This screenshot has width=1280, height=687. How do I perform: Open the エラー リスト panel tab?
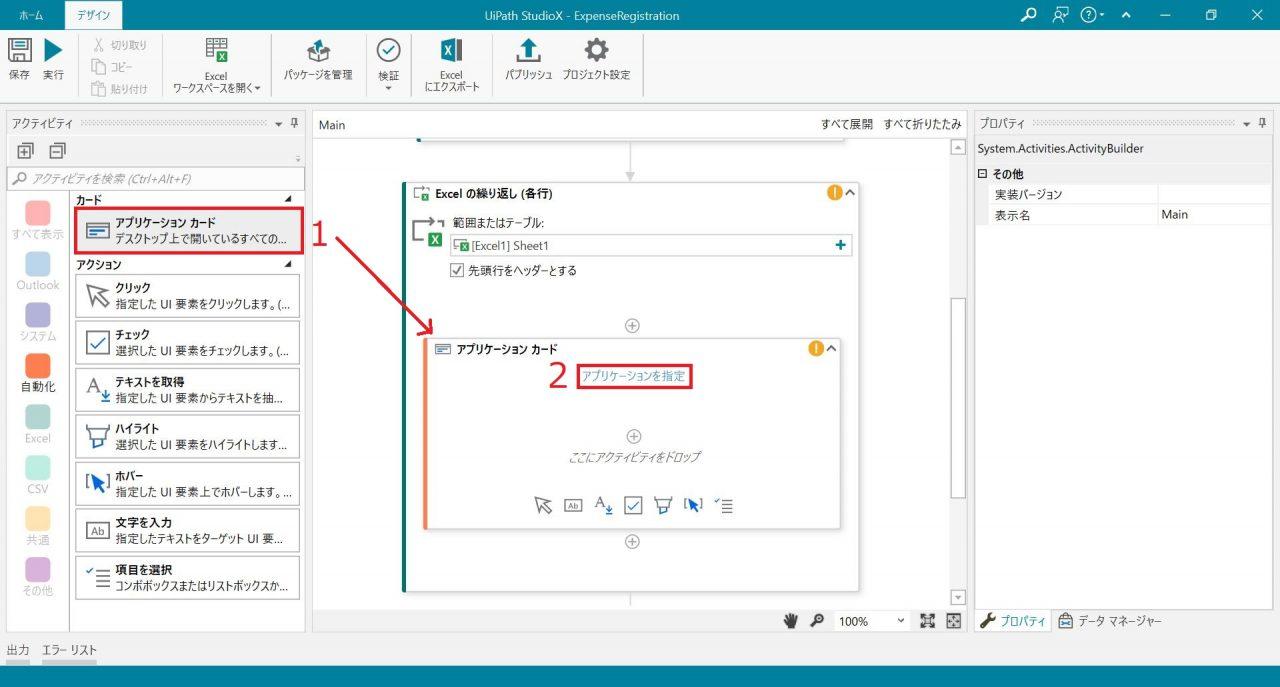click(69, 650)
